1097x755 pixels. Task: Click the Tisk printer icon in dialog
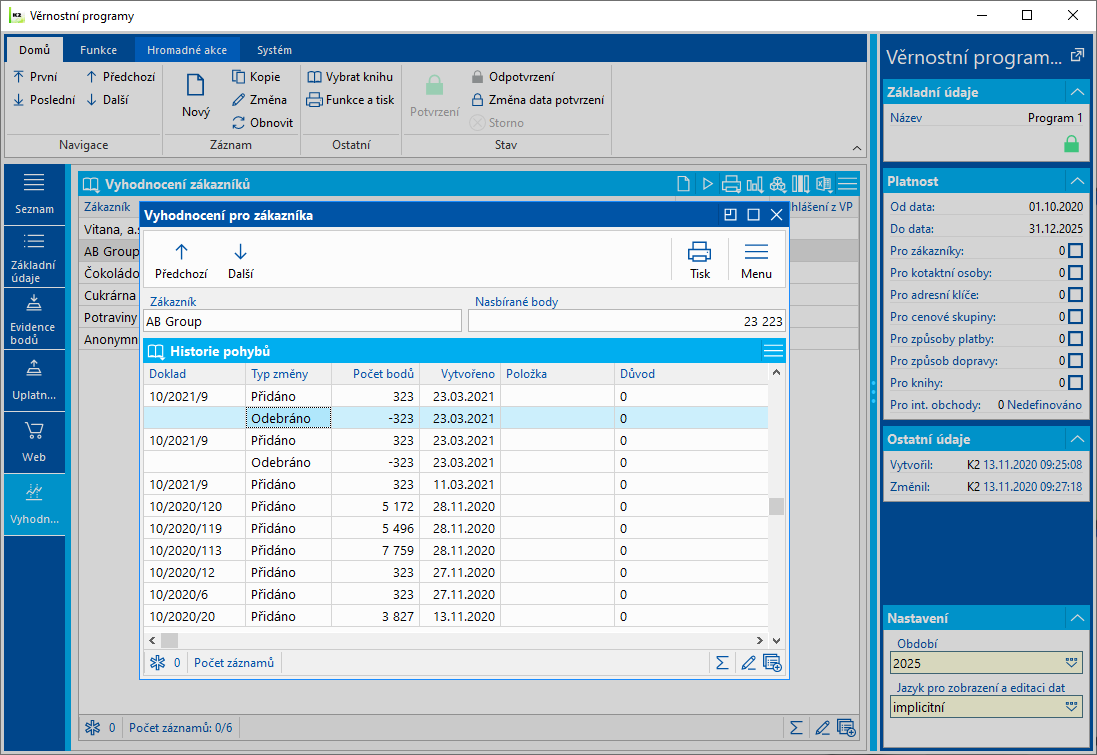699,258
